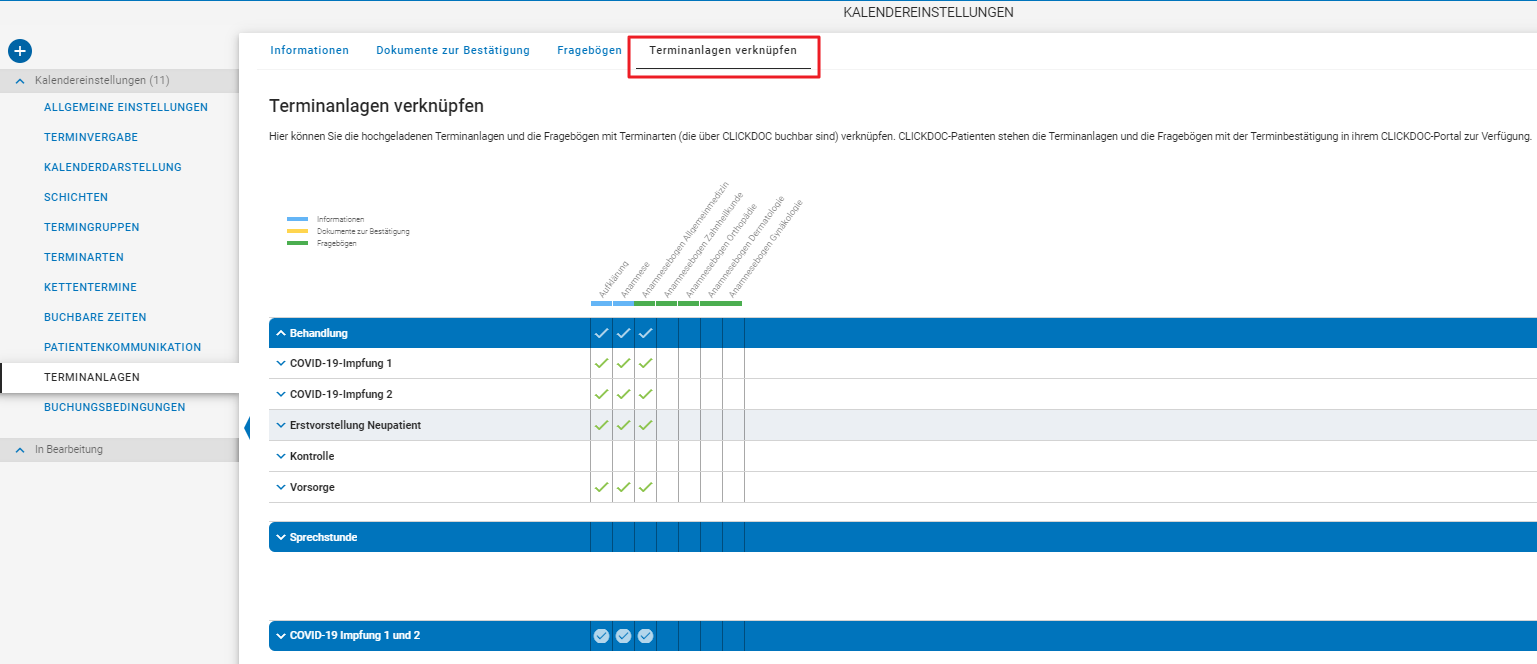The width and height of the screenshot is (1537, 664).
Task: Check the Aufklärung cell for Kontrolle
Action: click(601, 456)
